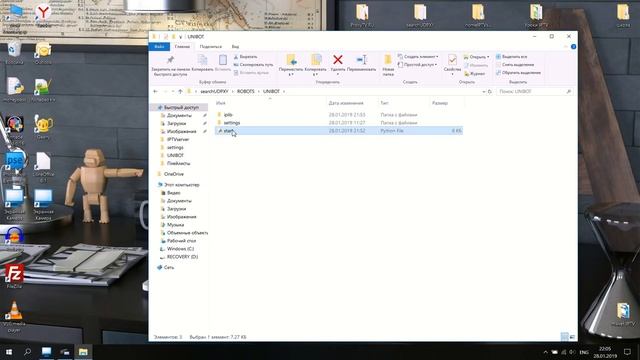Click Снять выделение (Select none)
This screenshot has height=360, width=640.
click(x=515, y=64)
